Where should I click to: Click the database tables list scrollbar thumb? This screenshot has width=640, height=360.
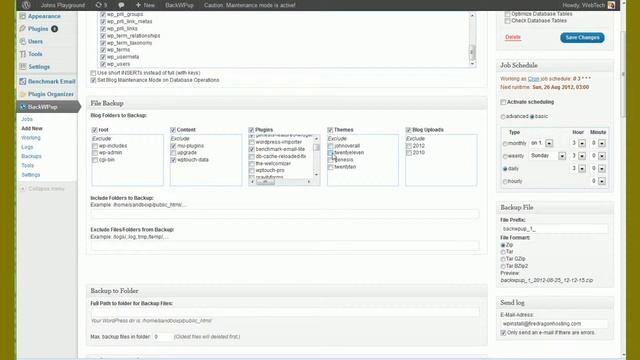point(472,52)
